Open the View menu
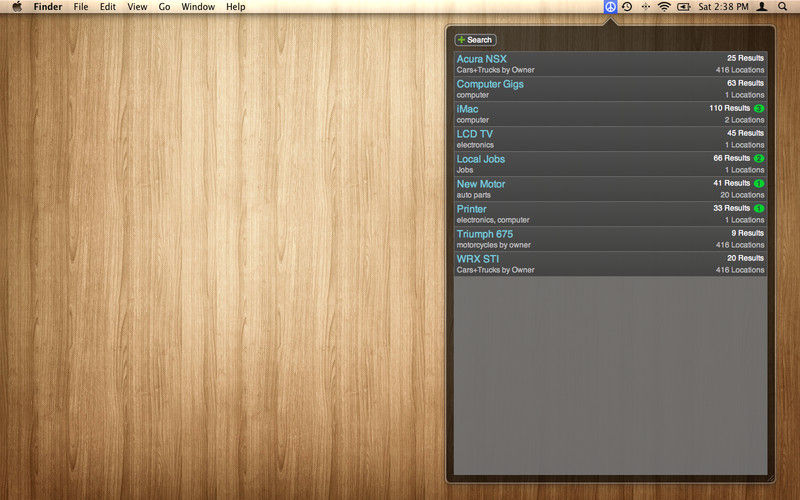This screenshot has width=800, height=500. 137,7
